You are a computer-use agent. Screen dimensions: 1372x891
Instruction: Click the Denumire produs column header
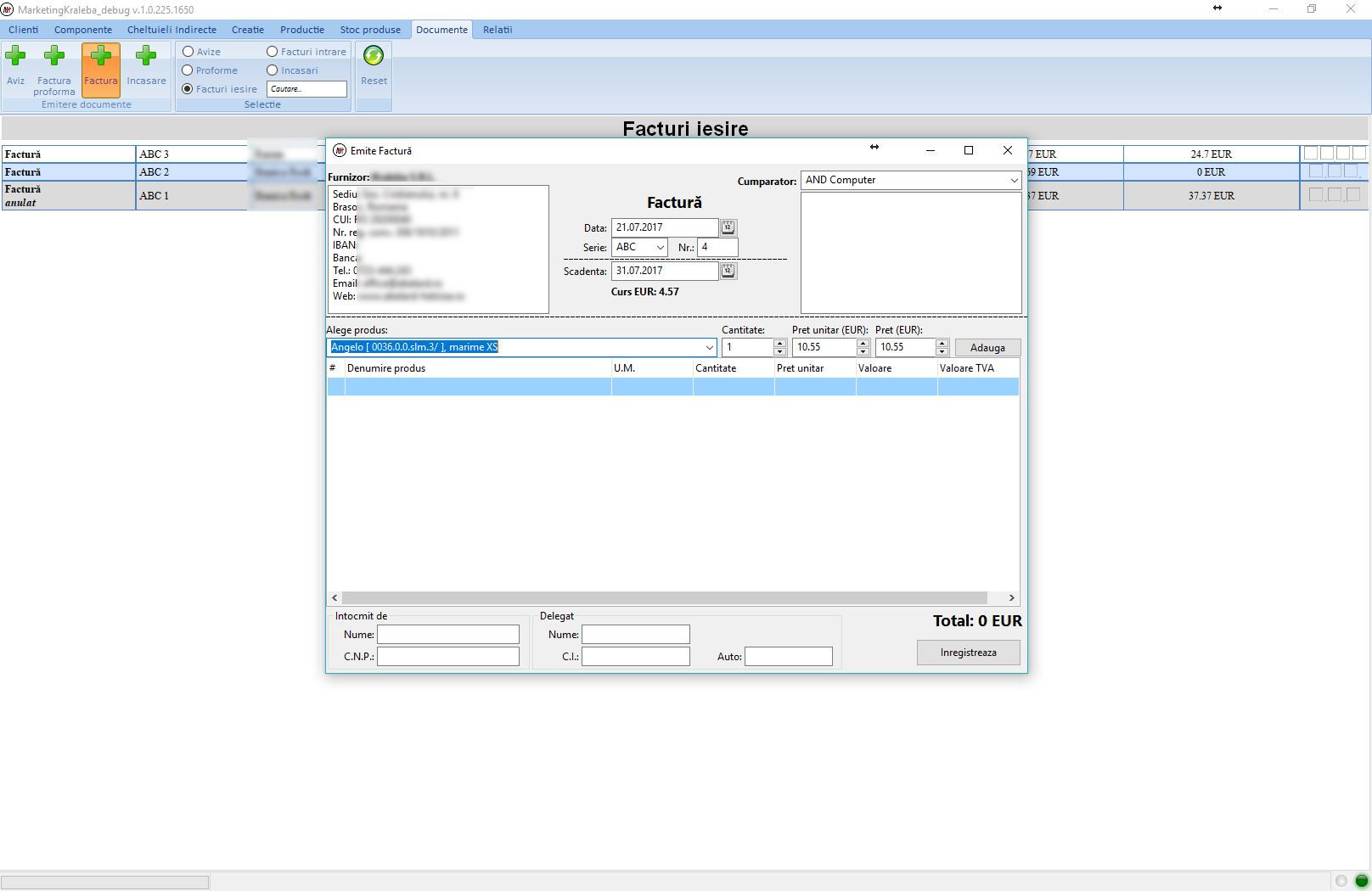tap(478, 368)
